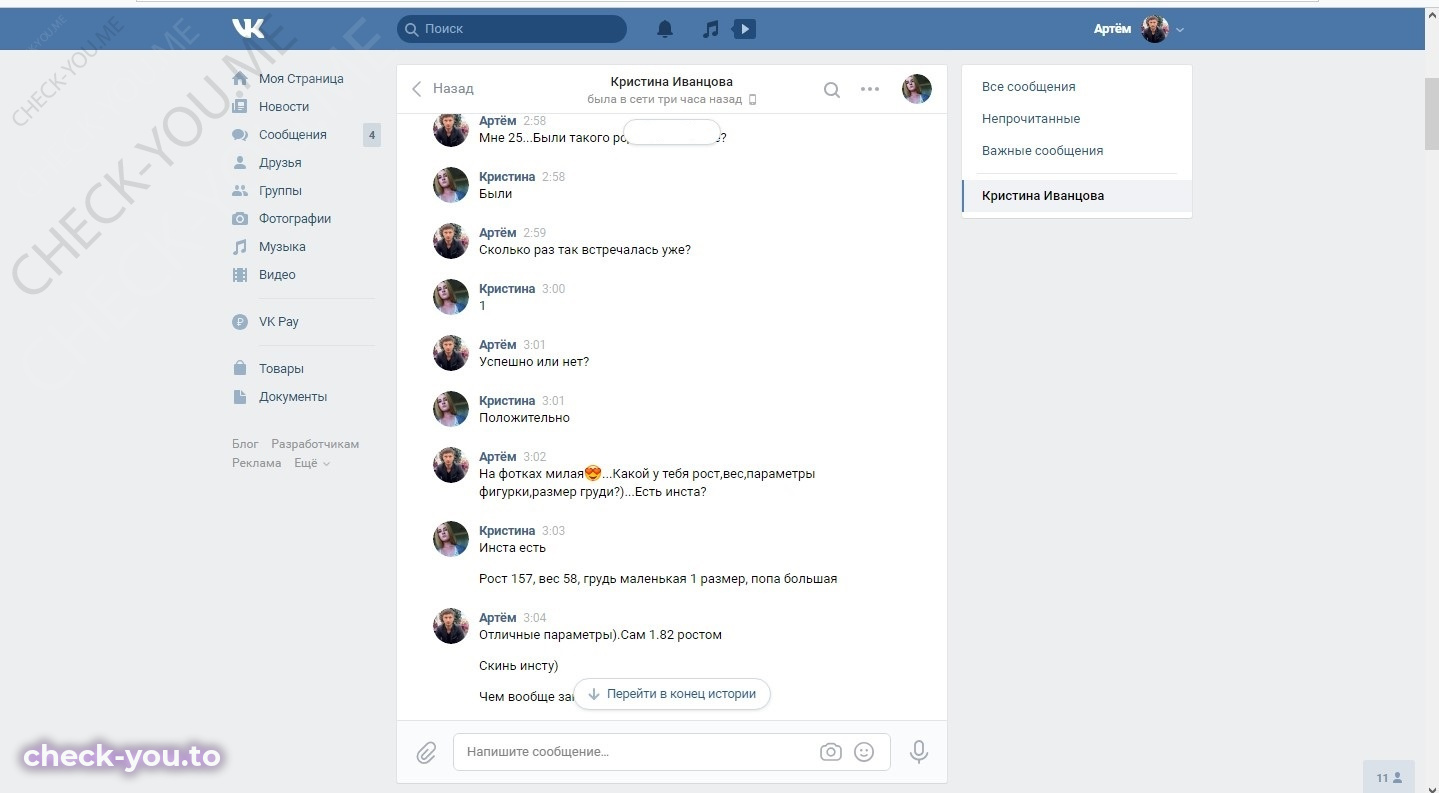Search within conversation magnifier icon
The width and height of the screenshot is (1439, 793).
[x=832, y=90]
